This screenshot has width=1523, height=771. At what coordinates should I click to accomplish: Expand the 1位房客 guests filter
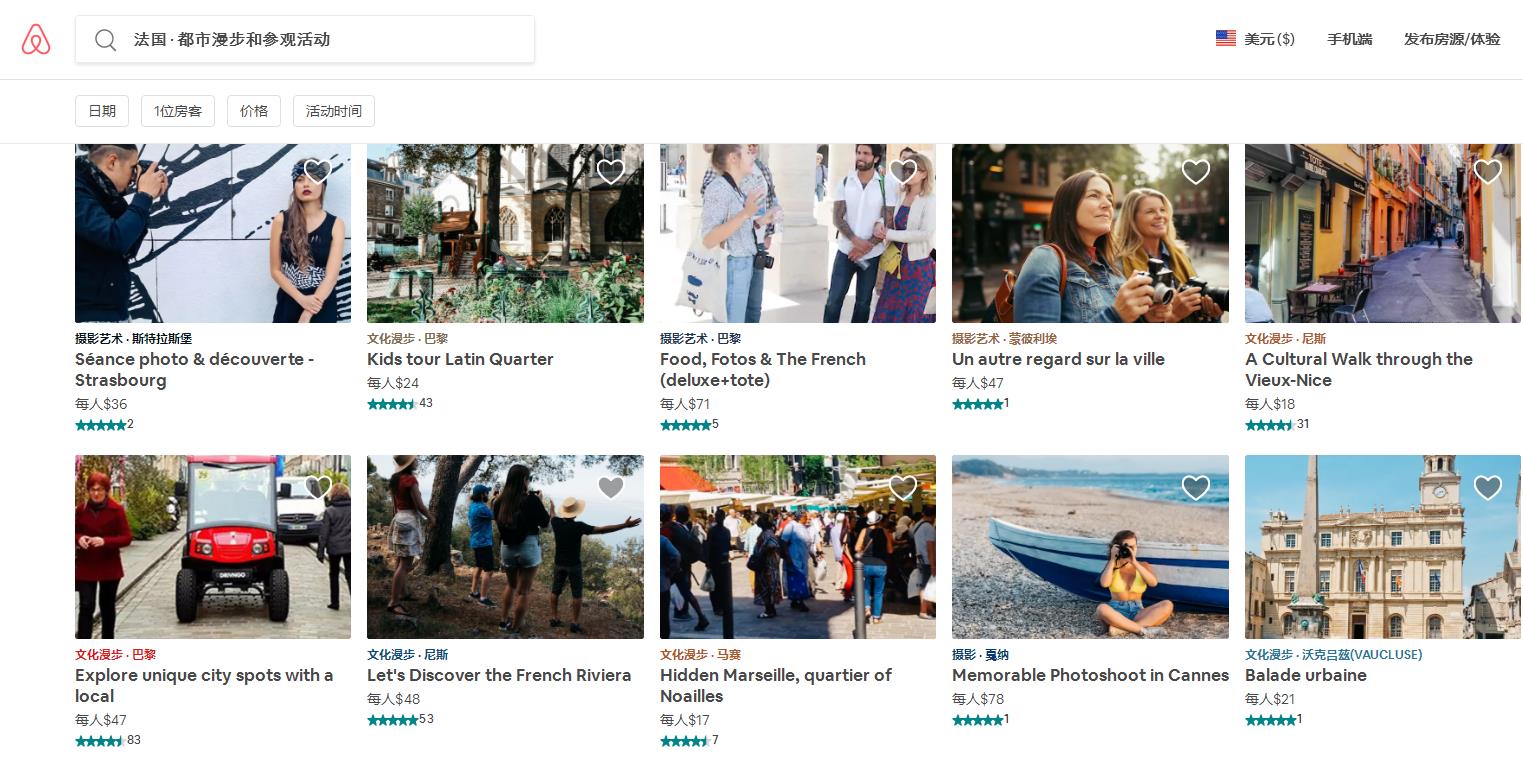coord(178,111)
